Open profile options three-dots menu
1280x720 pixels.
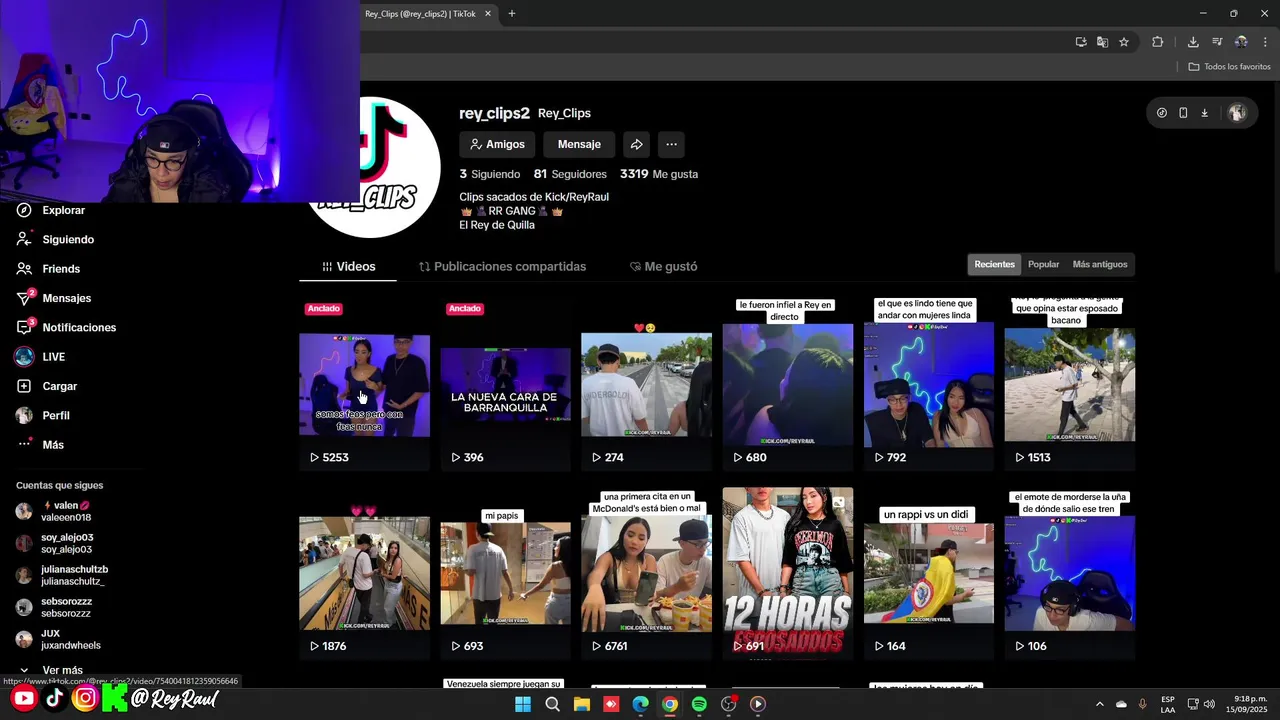coord(671,144)
